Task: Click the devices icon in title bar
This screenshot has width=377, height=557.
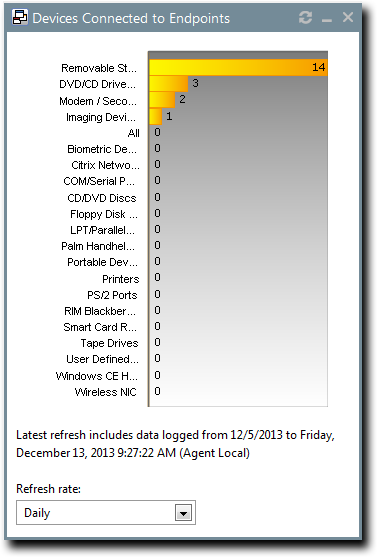Action: click(x=20, y=17)
